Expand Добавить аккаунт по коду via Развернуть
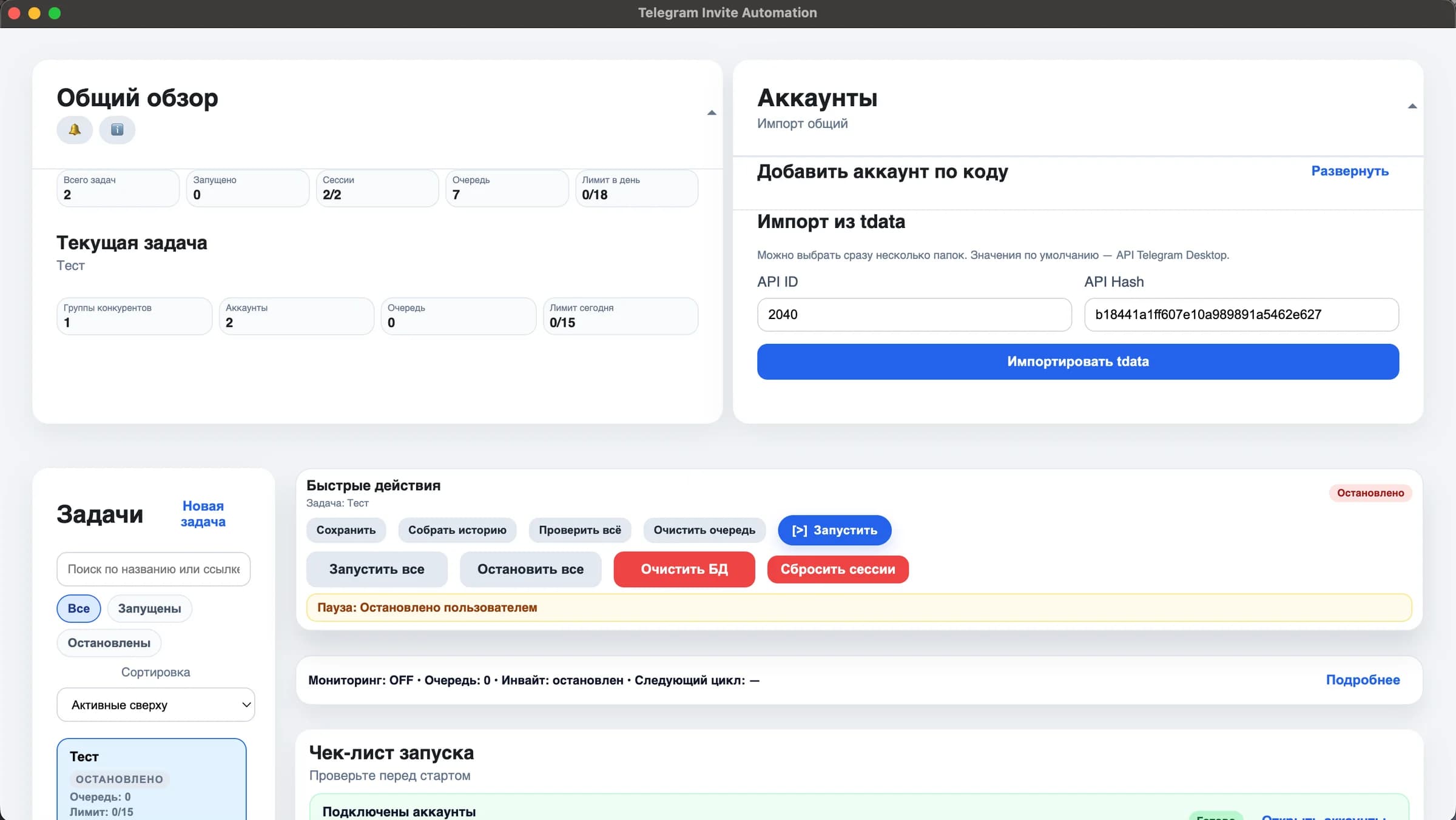The image size is (1456, 820). (x=1350, y=171)
